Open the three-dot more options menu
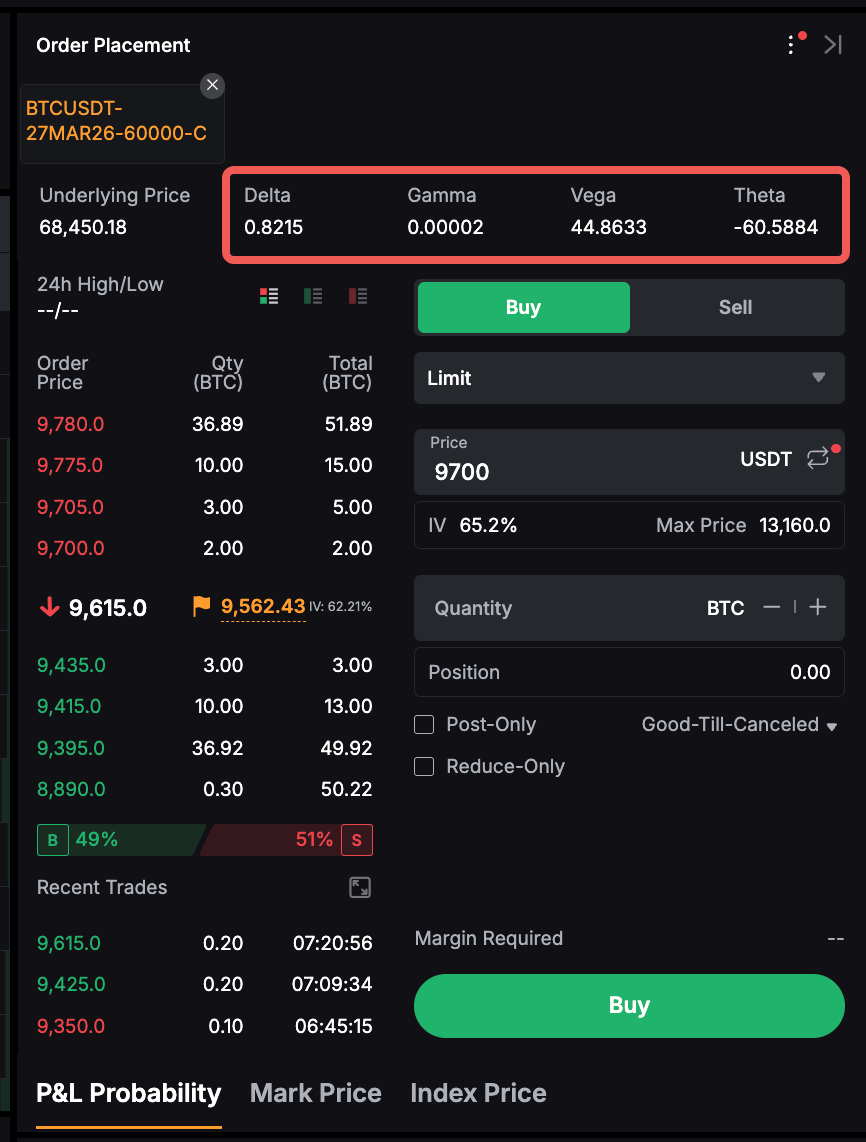Screen dimensions: 866x1142 (x=791, y=45)
